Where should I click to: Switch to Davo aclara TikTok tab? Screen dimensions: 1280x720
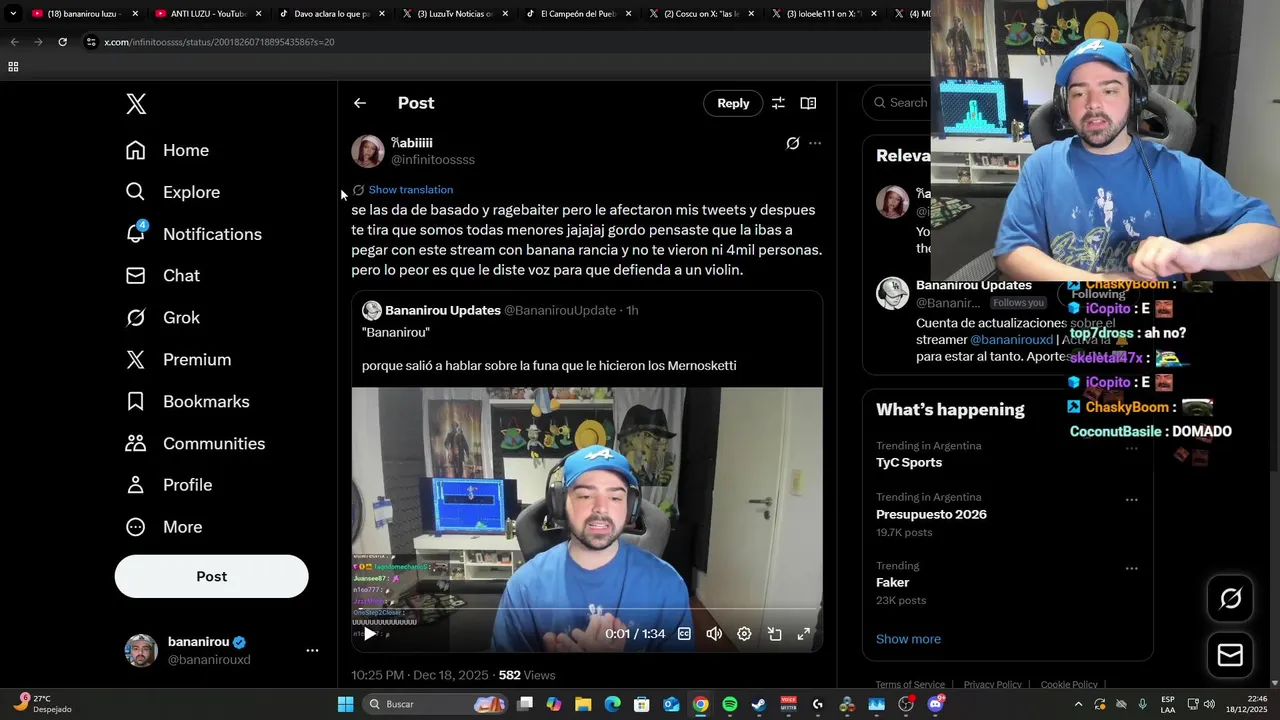click(x=330, y=14)
